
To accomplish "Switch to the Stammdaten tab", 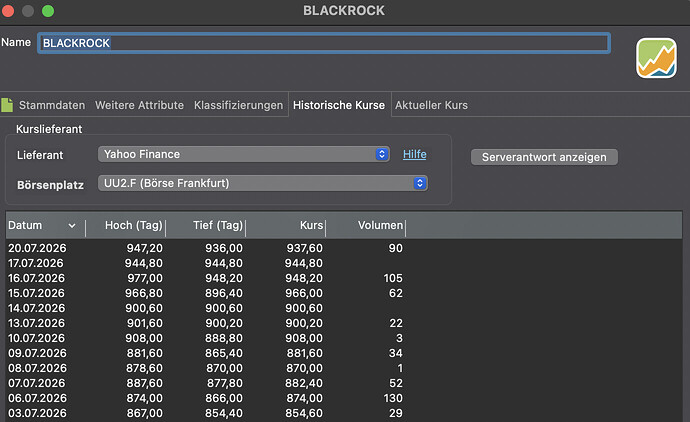I will click(52, 105).
